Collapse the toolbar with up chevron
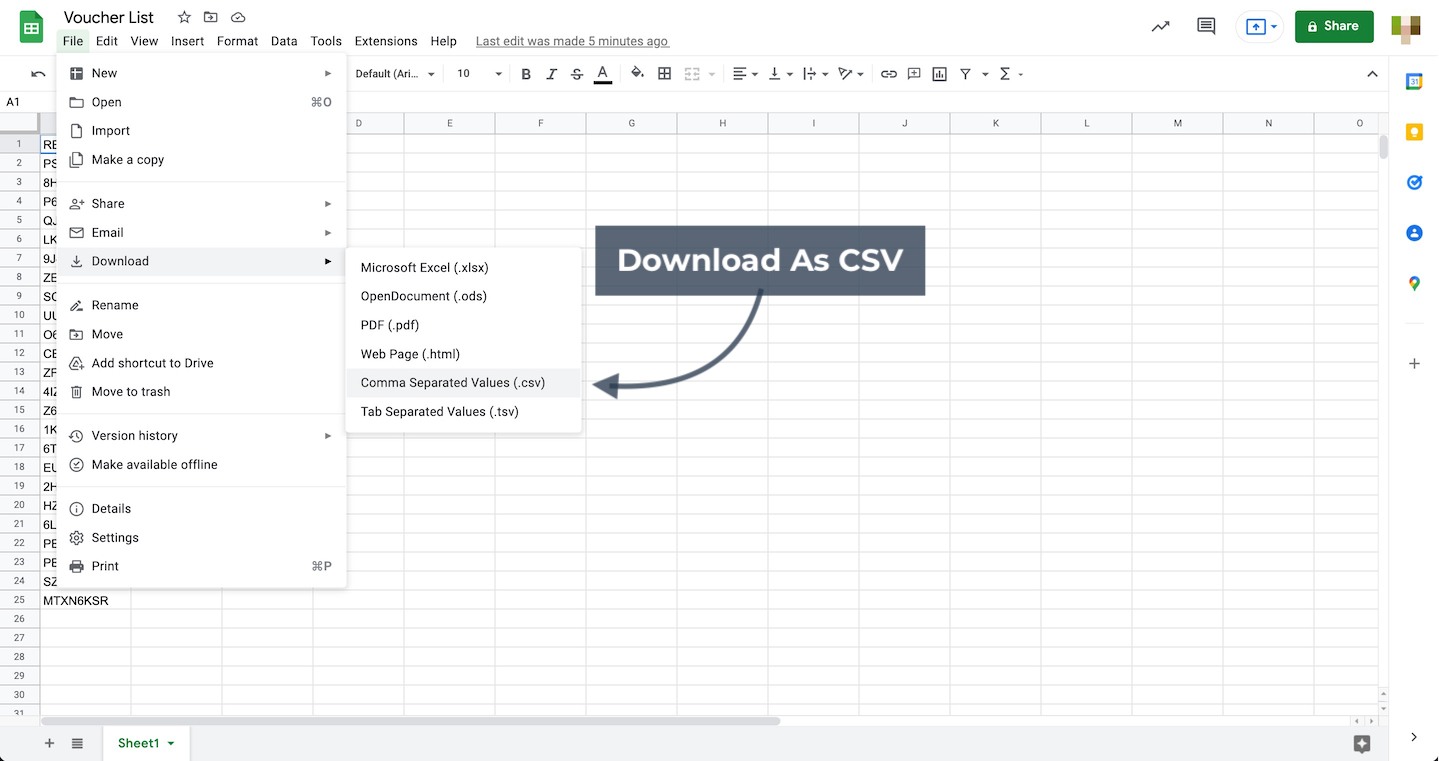1439x761 pixels. pyautogui.click(x=1372, y=74)
